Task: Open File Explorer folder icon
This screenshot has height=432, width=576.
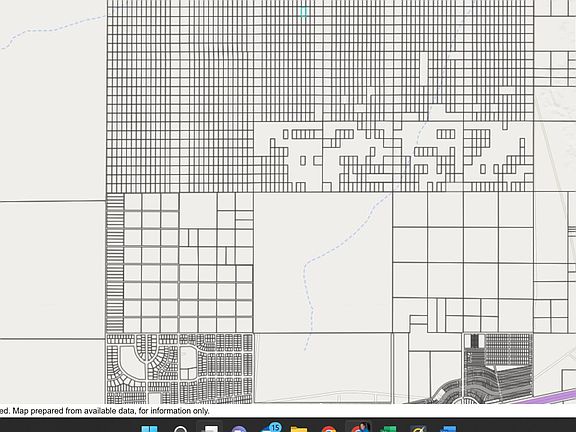Action: click(299, 429)
